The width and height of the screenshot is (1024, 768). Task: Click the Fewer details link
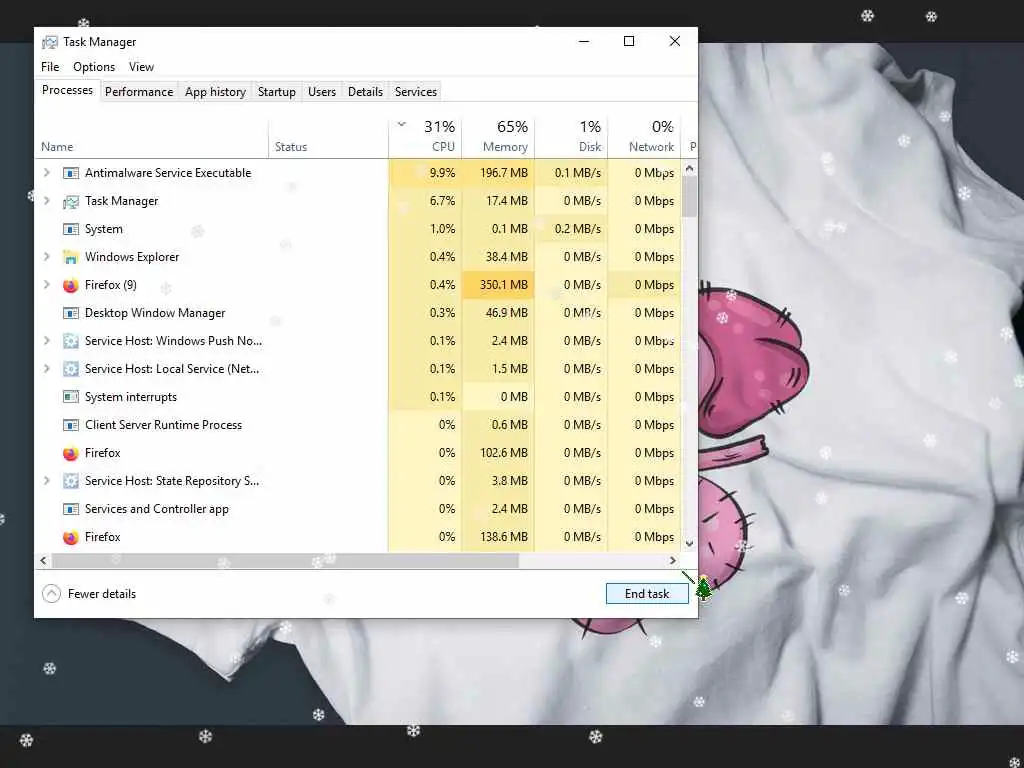102,594
